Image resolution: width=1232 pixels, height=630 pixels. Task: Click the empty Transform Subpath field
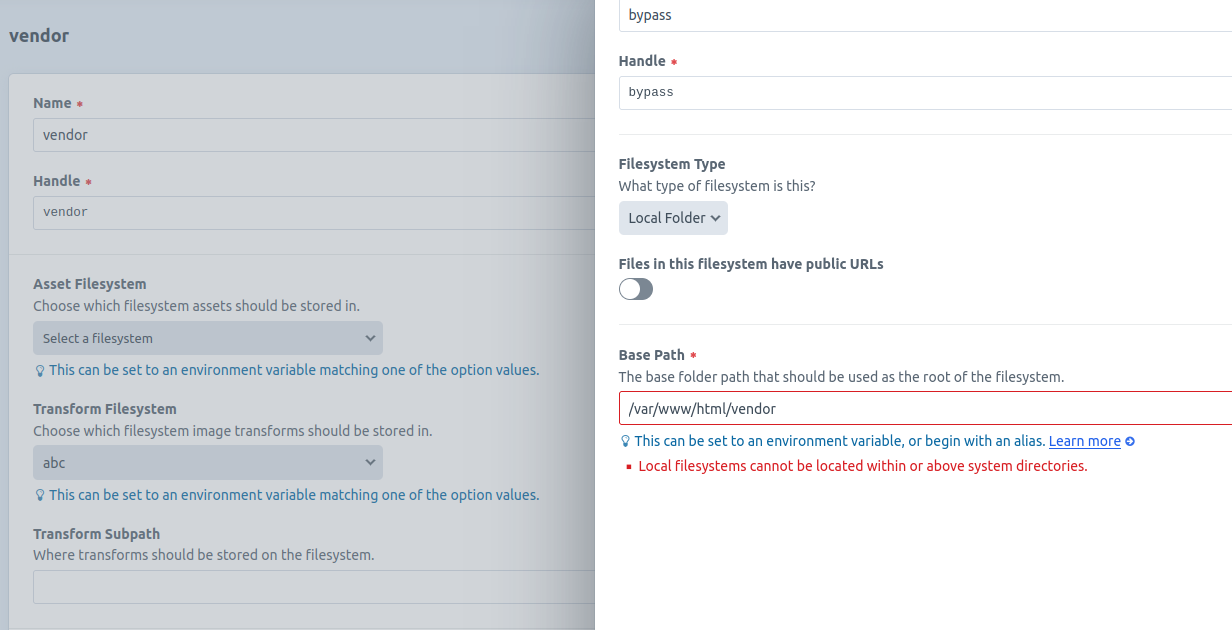pyautogui.click(x=314, y=587)
